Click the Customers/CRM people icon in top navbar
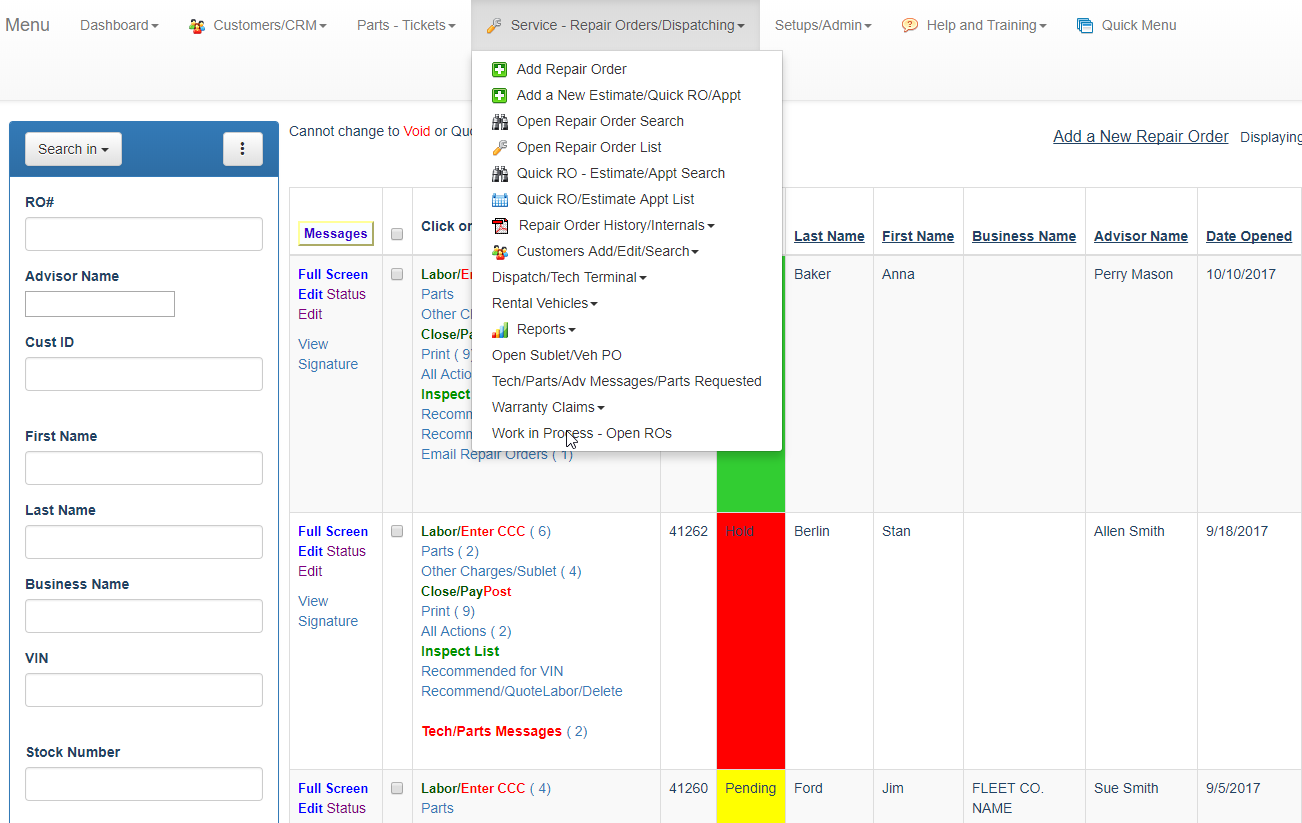 tap(197, 26)
